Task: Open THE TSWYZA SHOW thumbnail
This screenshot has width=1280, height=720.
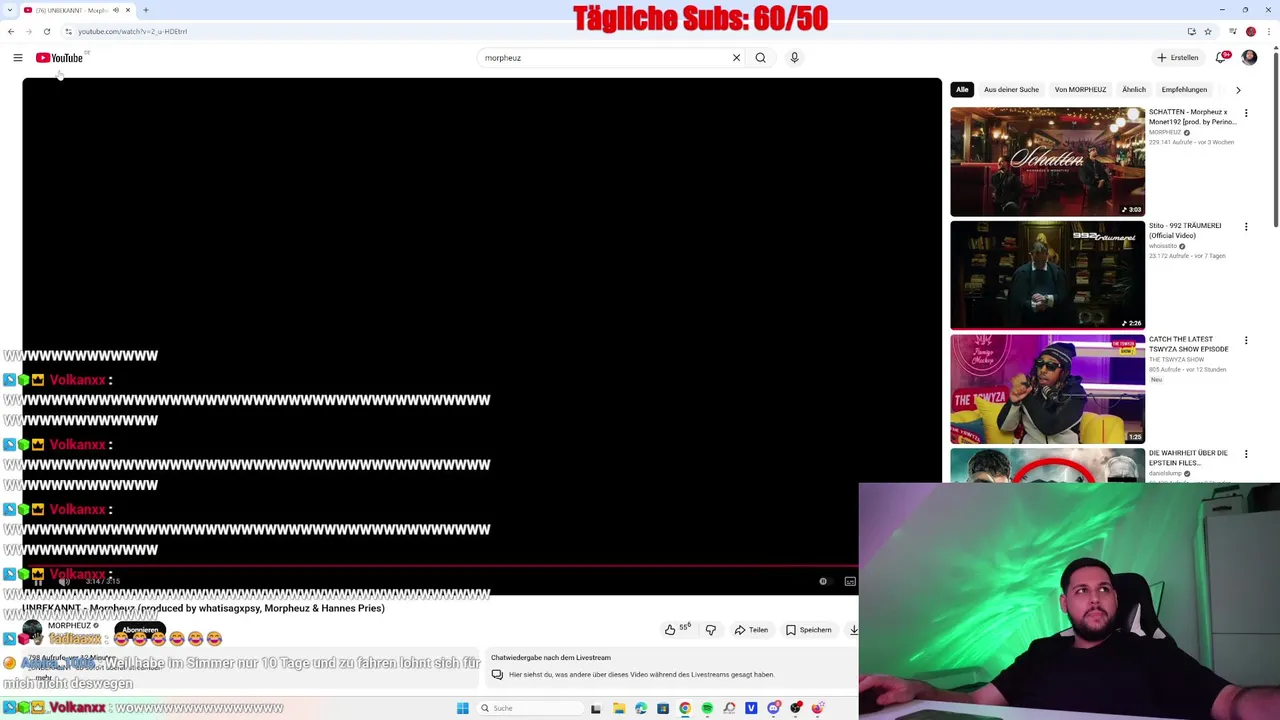Action: (x=1047, y=389)
